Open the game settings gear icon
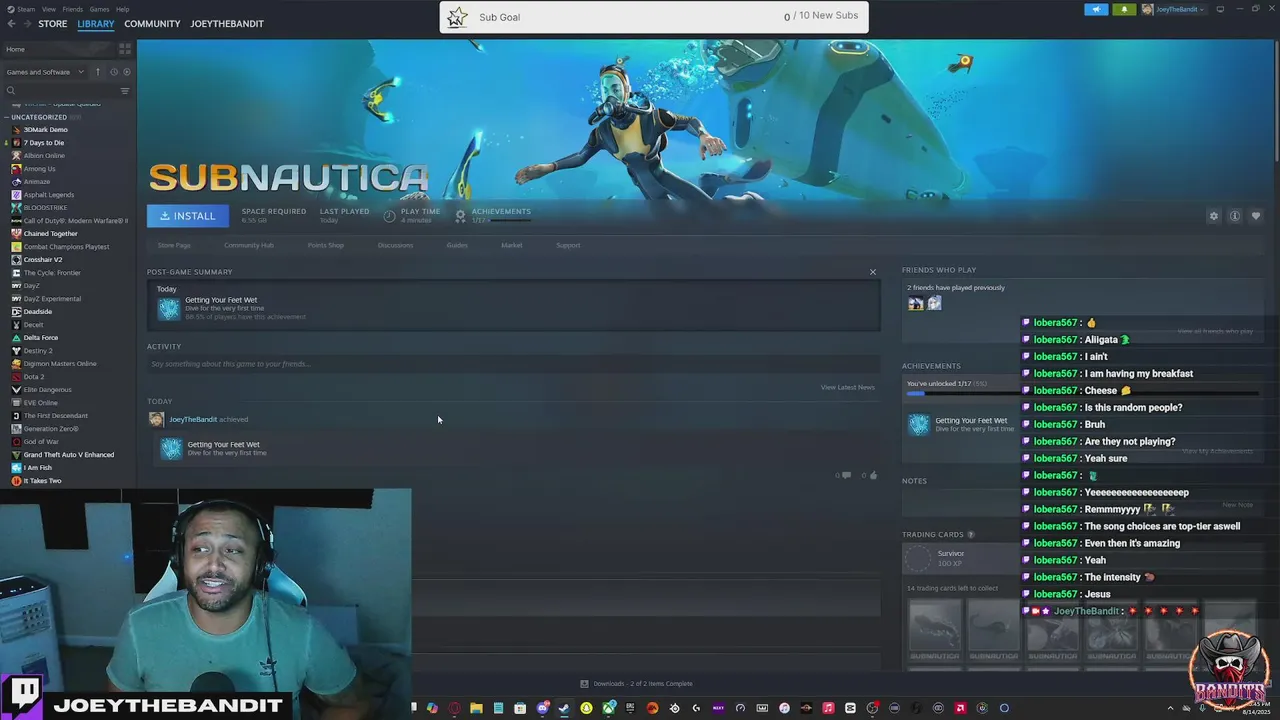 pyautogui.click(x=1214, y=216)
